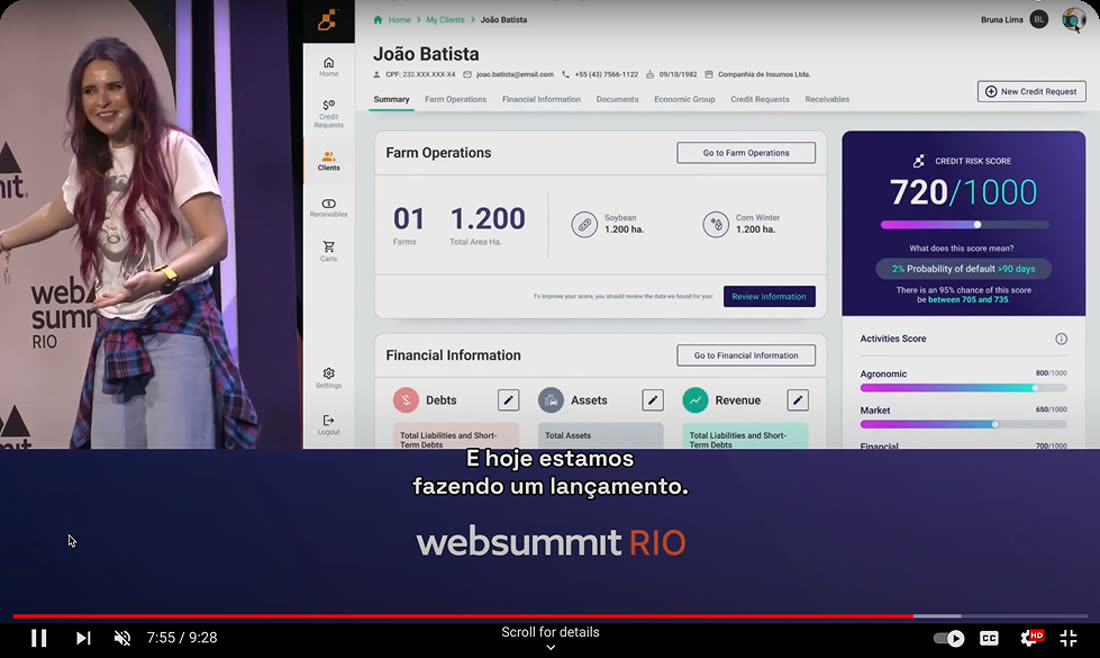Click the Corn Winter crop icon
Viewport: 1100px width, 658px height.
click(x=716, y=224)
